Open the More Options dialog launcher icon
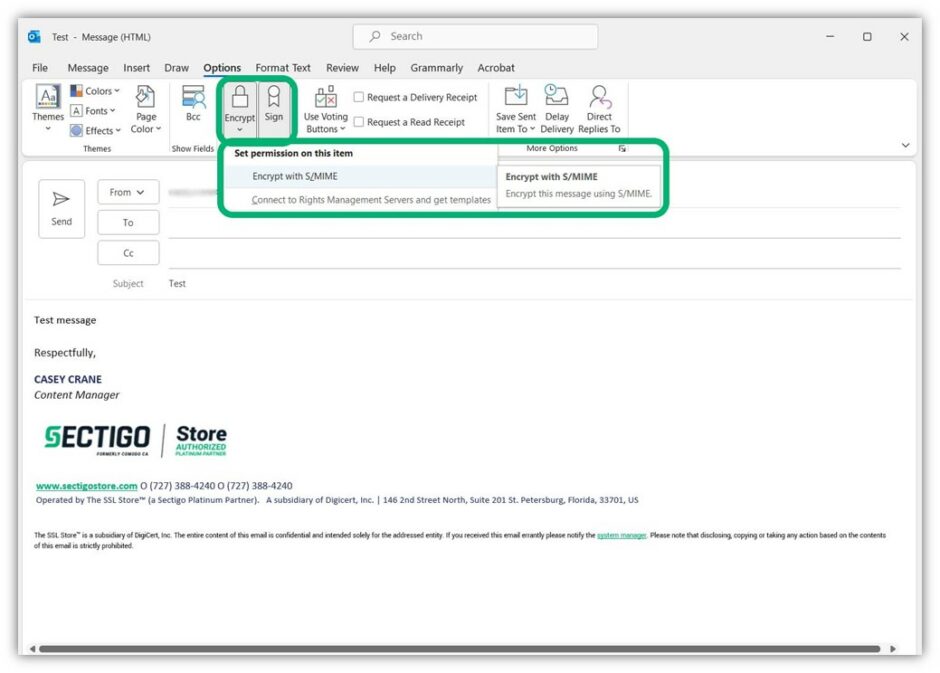The height and width of the screenshot is (673, 940). pos(622,146)
